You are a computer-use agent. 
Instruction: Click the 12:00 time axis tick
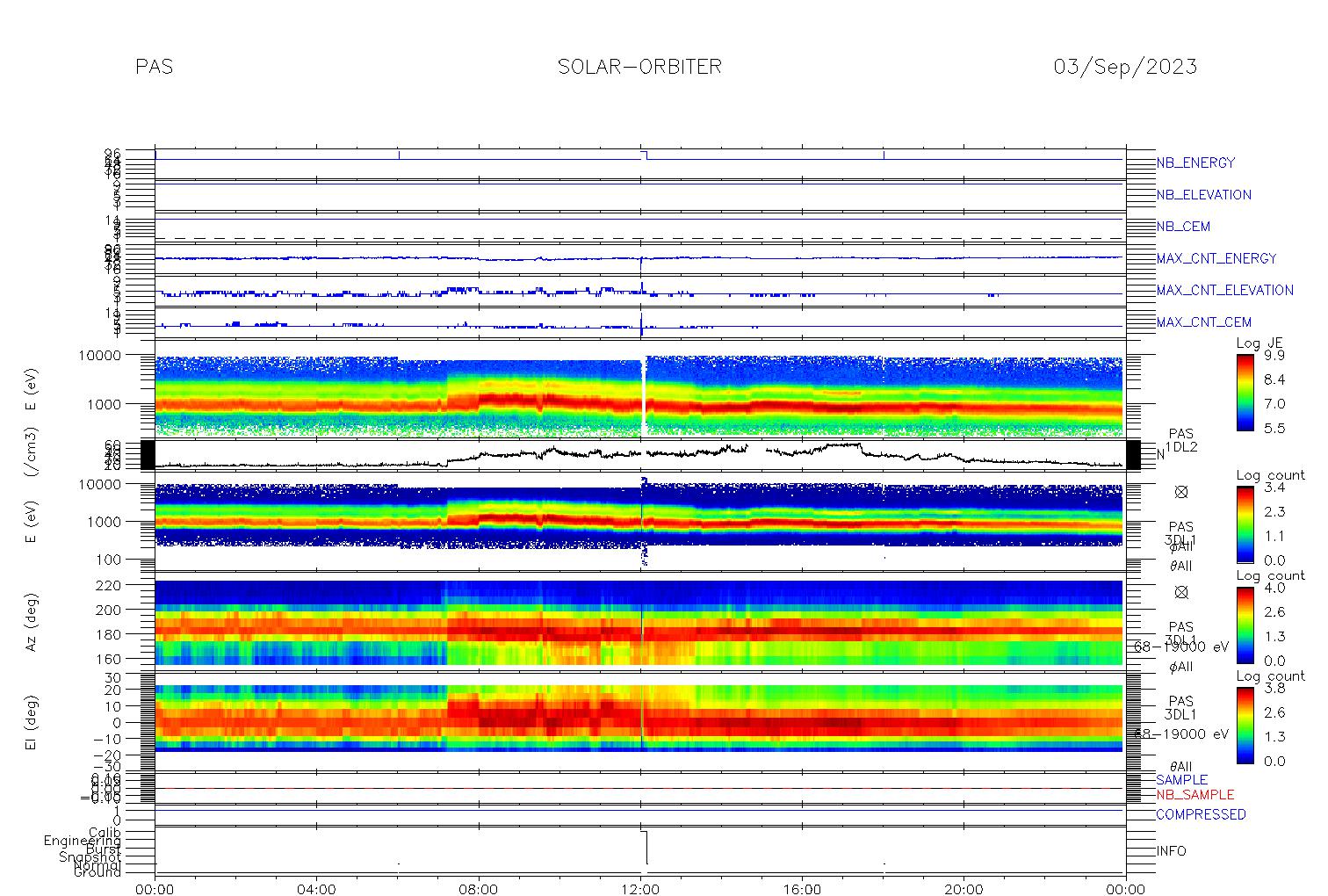coord(640,889)
